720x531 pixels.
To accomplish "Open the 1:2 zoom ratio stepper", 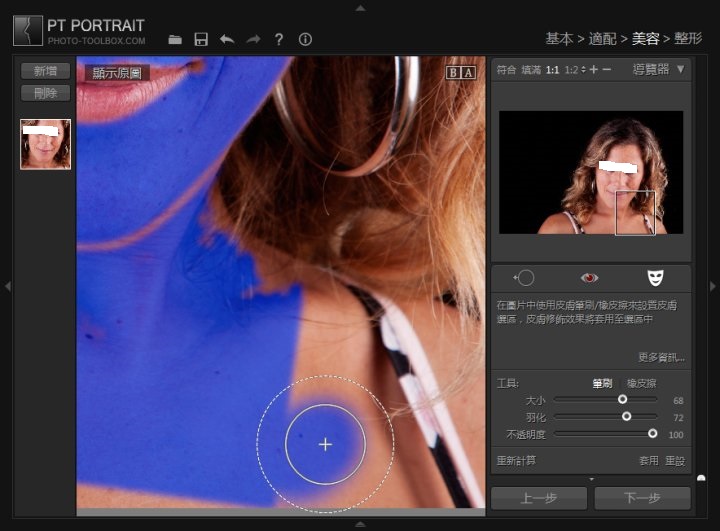I will click(583, 70).
